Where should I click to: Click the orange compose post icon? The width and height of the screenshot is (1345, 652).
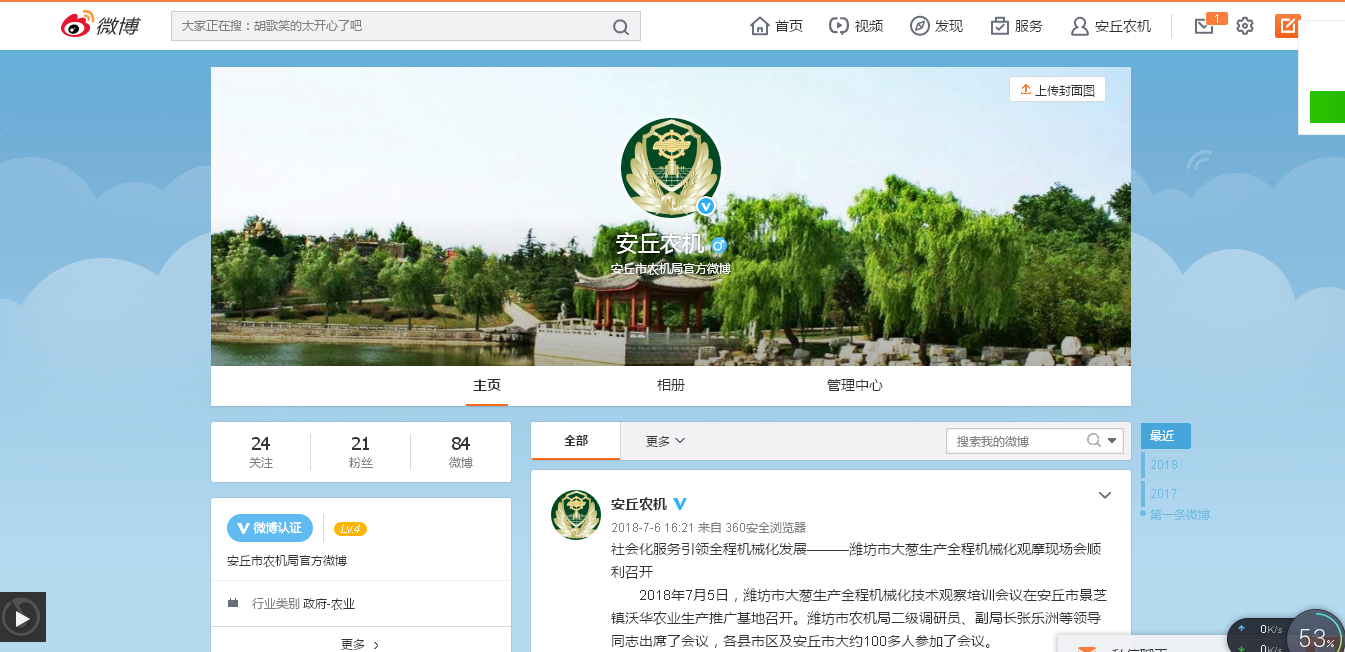(x=1287, y=26)
